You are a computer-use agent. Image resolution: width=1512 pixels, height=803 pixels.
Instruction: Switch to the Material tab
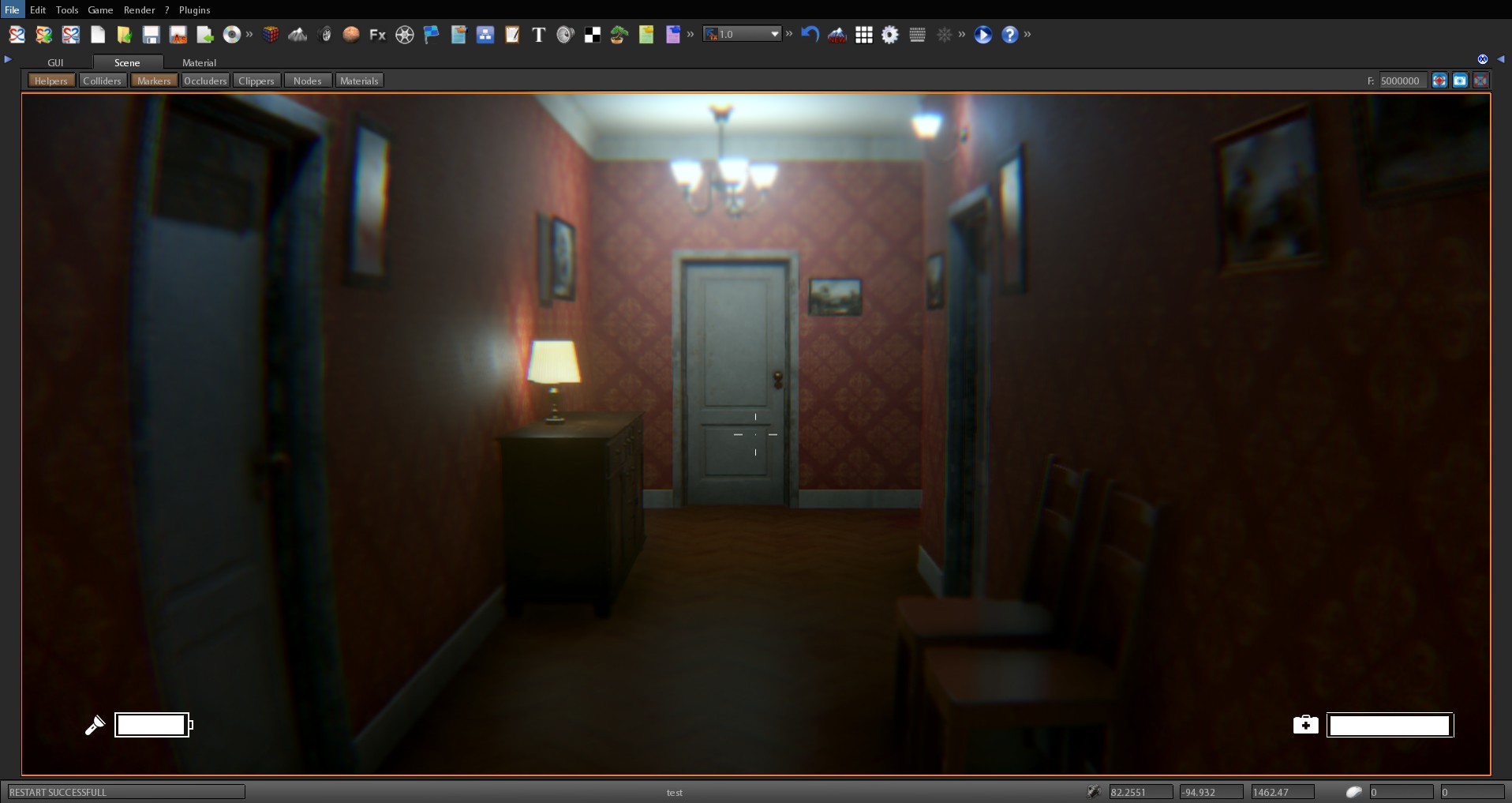[x=198, y=62]
